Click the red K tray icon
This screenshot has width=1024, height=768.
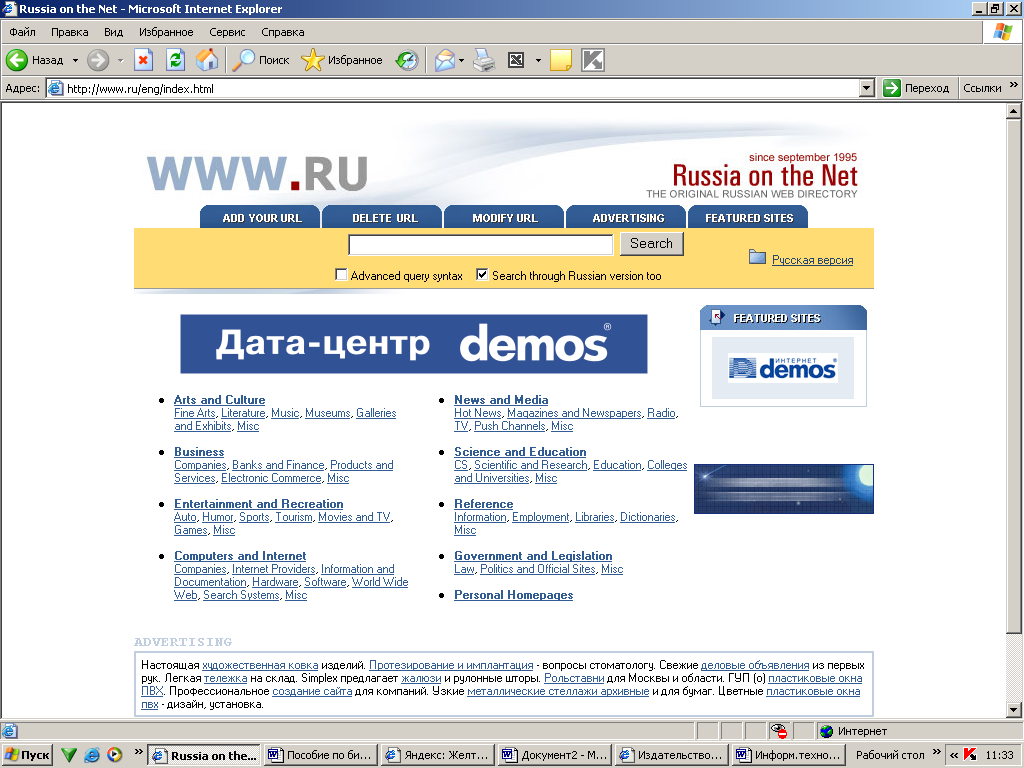(970, 755)
